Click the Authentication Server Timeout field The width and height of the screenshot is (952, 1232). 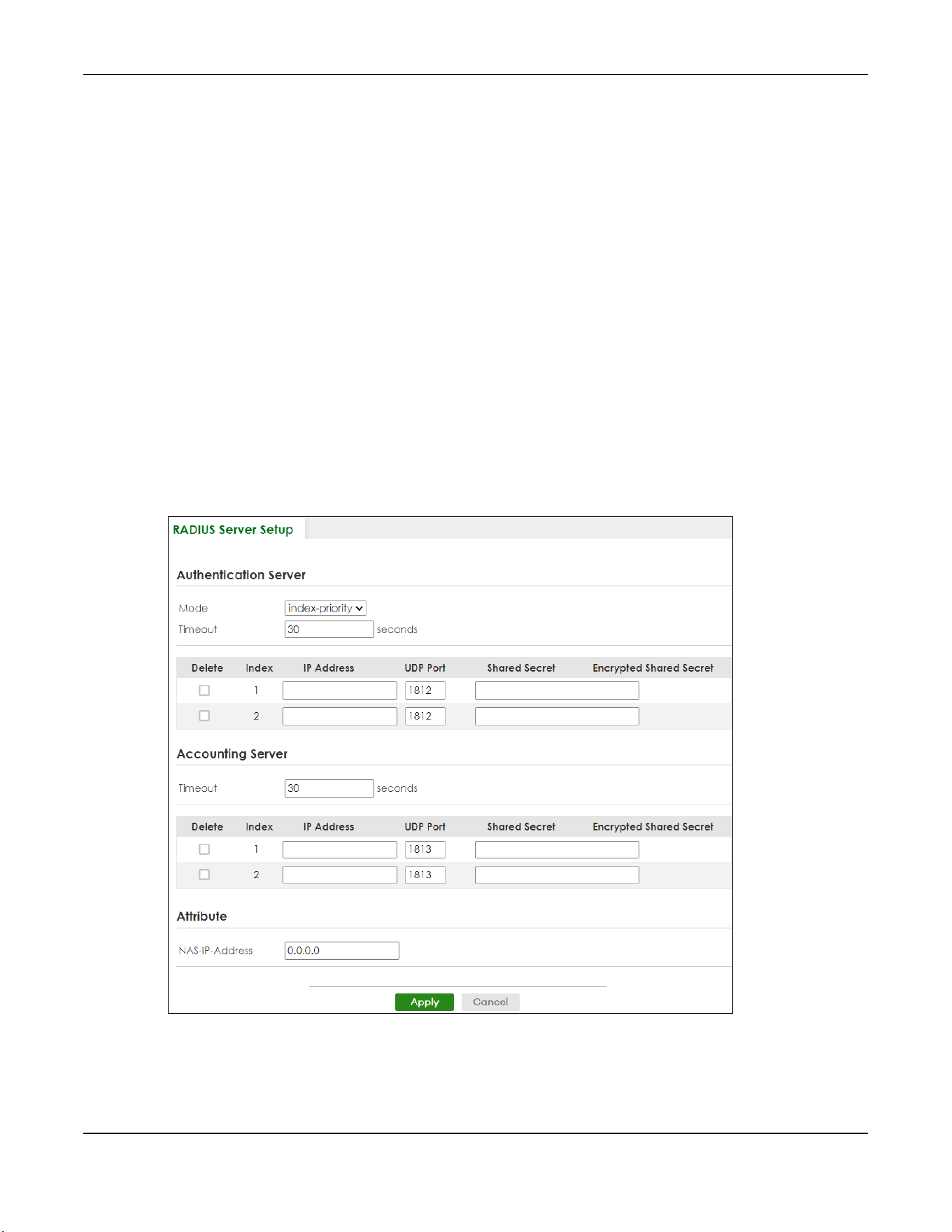pyautogui.click(x=329, y=630)
